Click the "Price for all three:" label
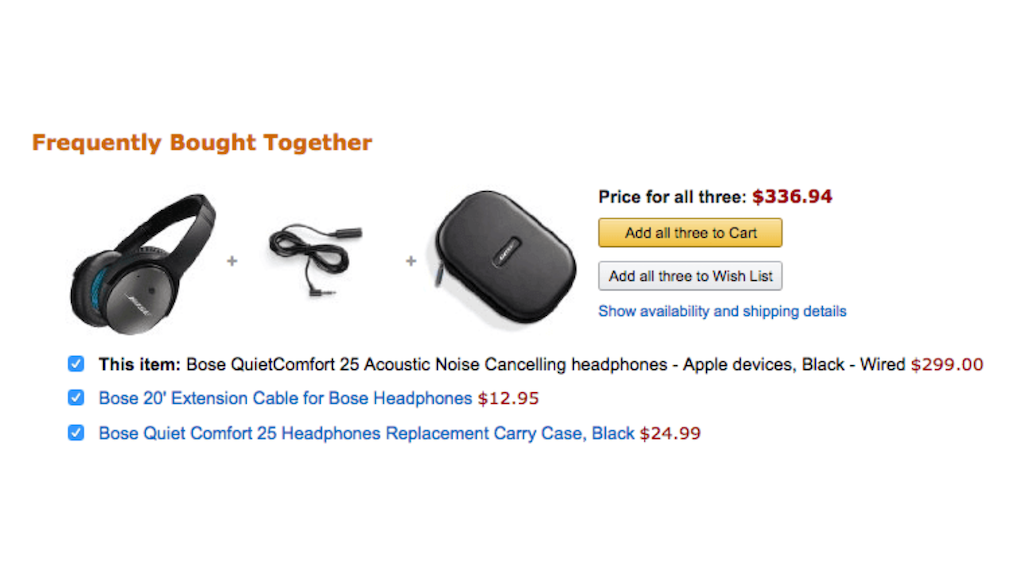This screenshot has height=572, width=1020. click(x=672, y=197)
